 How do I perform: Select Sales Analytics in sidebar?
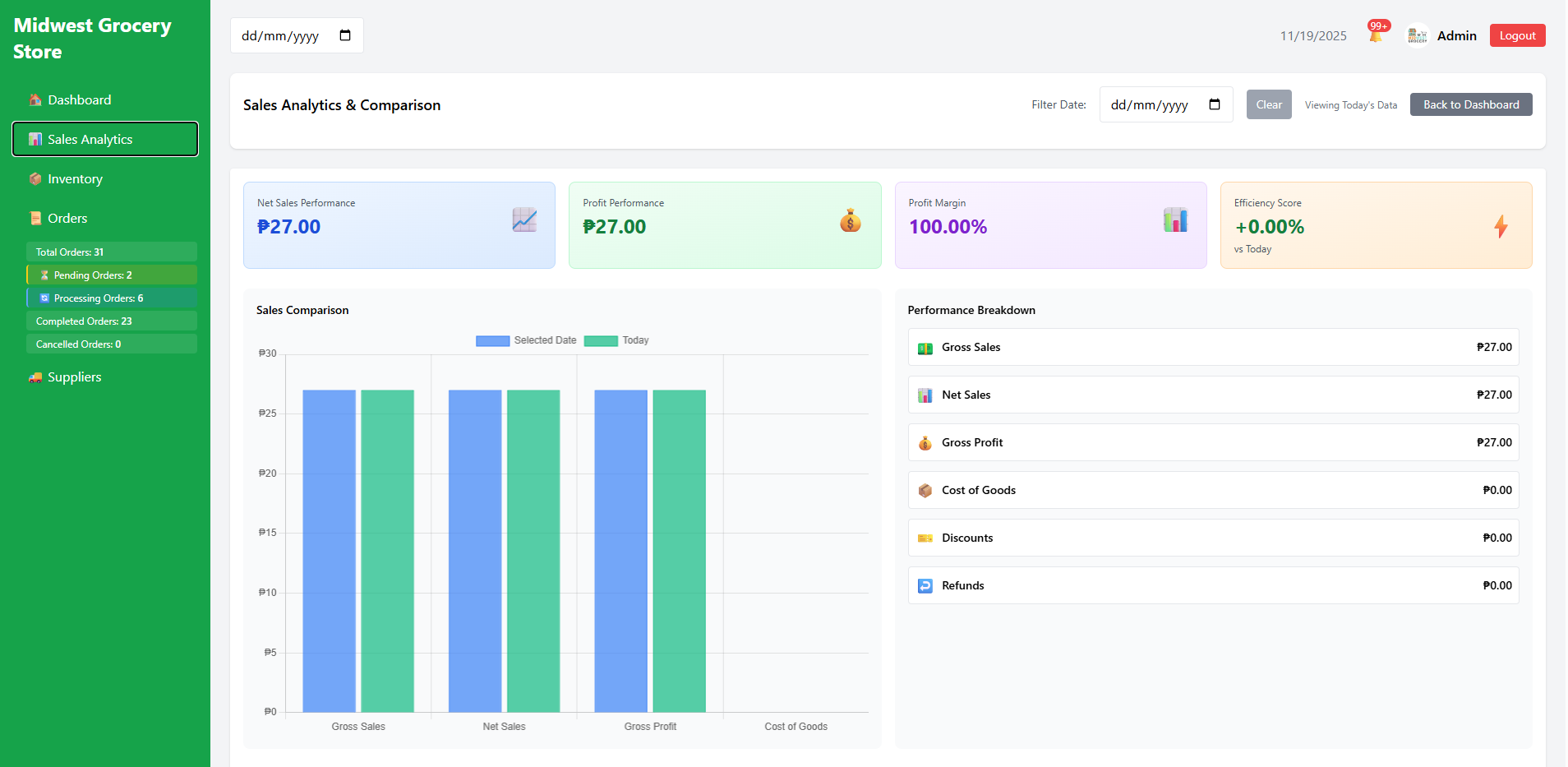[x=105, y=139]
